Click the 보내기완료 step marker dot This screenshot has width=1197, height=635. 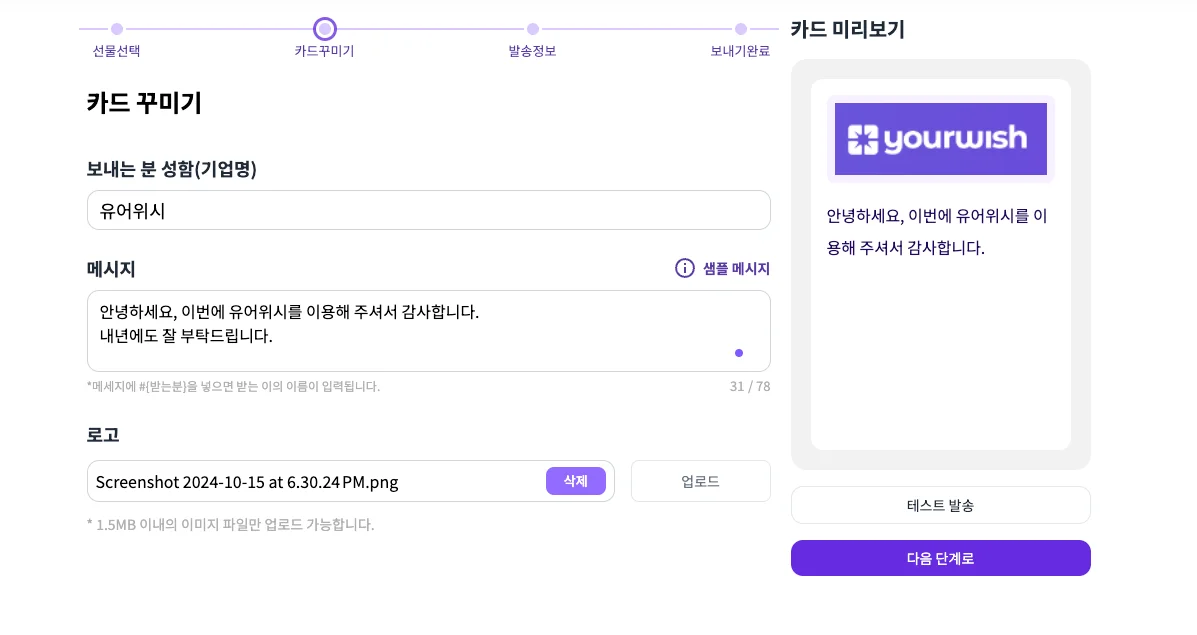(x=740, y=29)
